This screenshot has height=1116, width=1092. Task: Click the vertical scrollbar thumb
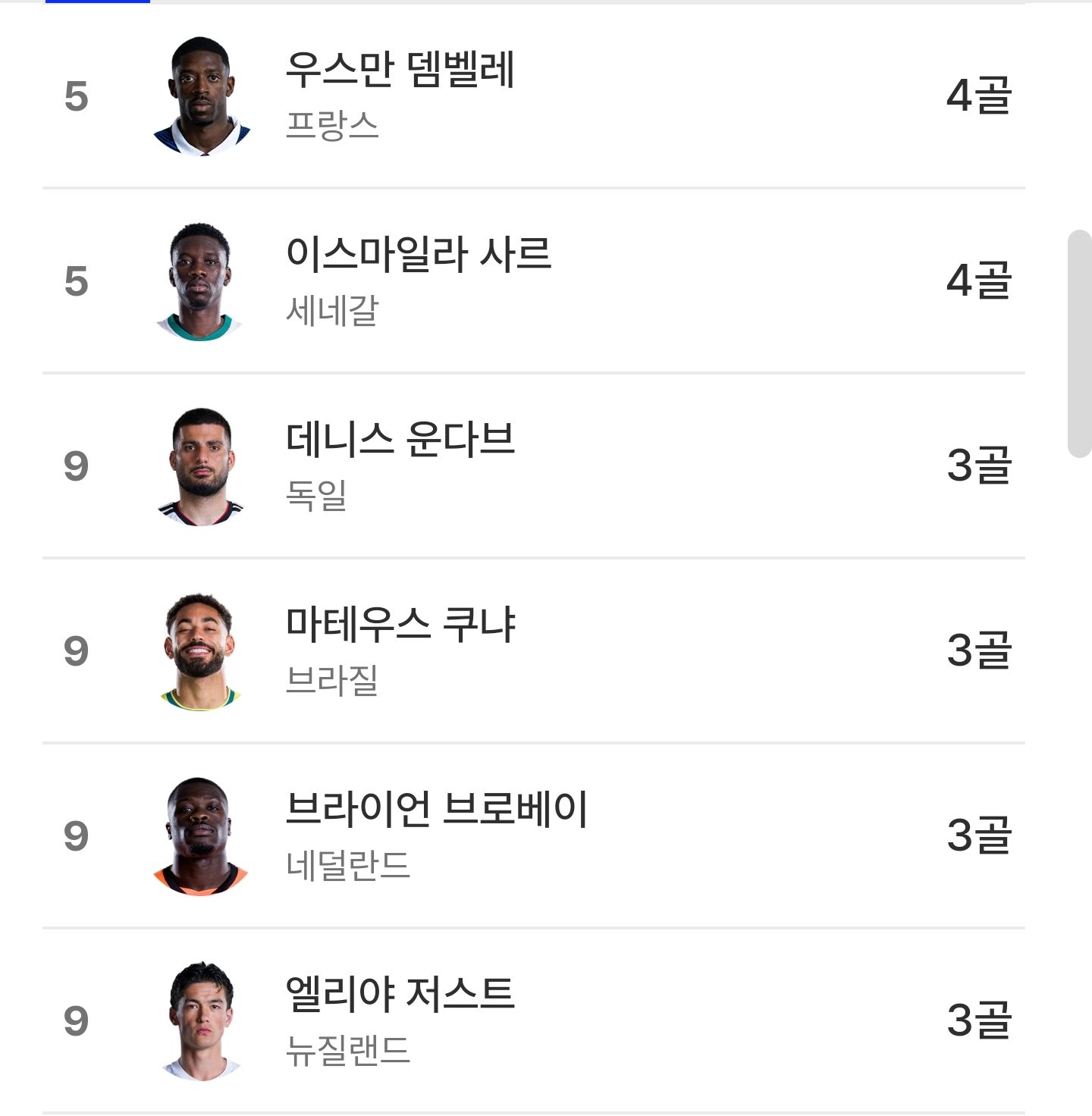[x=1079, y=344]
